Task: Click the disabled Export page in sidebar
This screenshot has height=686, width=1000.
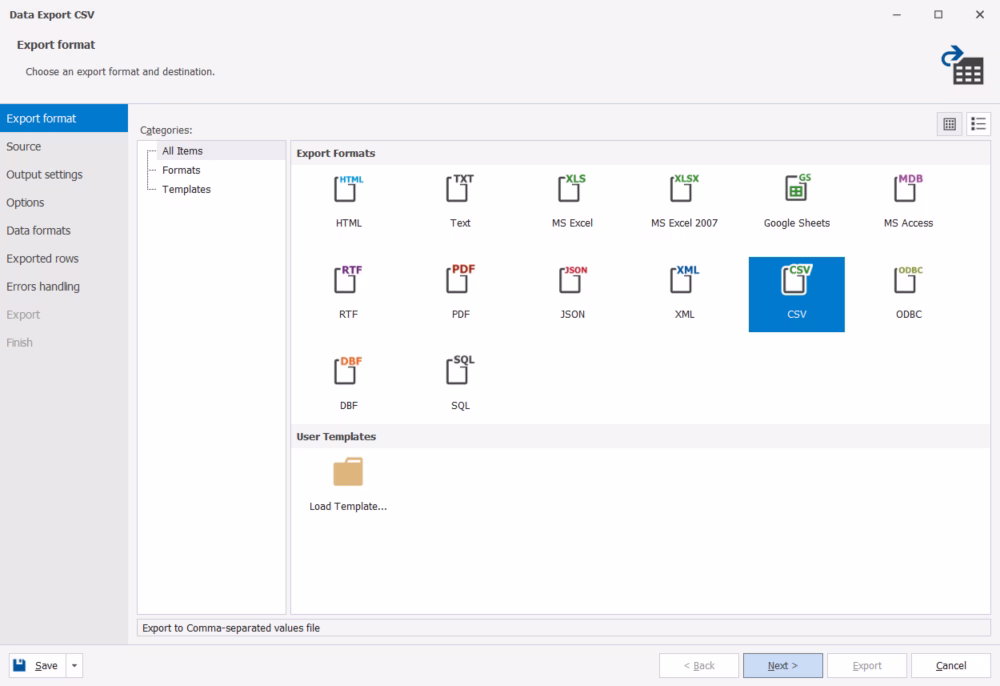Action: [x=64, y=315]
